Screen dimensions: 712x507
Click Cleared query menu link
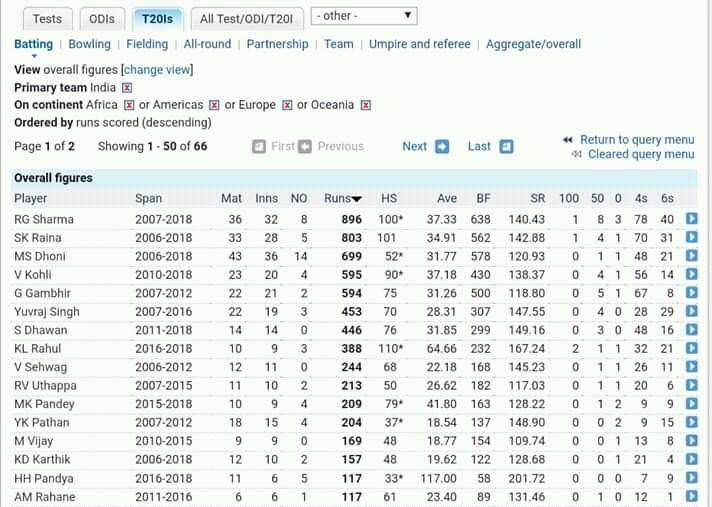[x=641, y=154]
